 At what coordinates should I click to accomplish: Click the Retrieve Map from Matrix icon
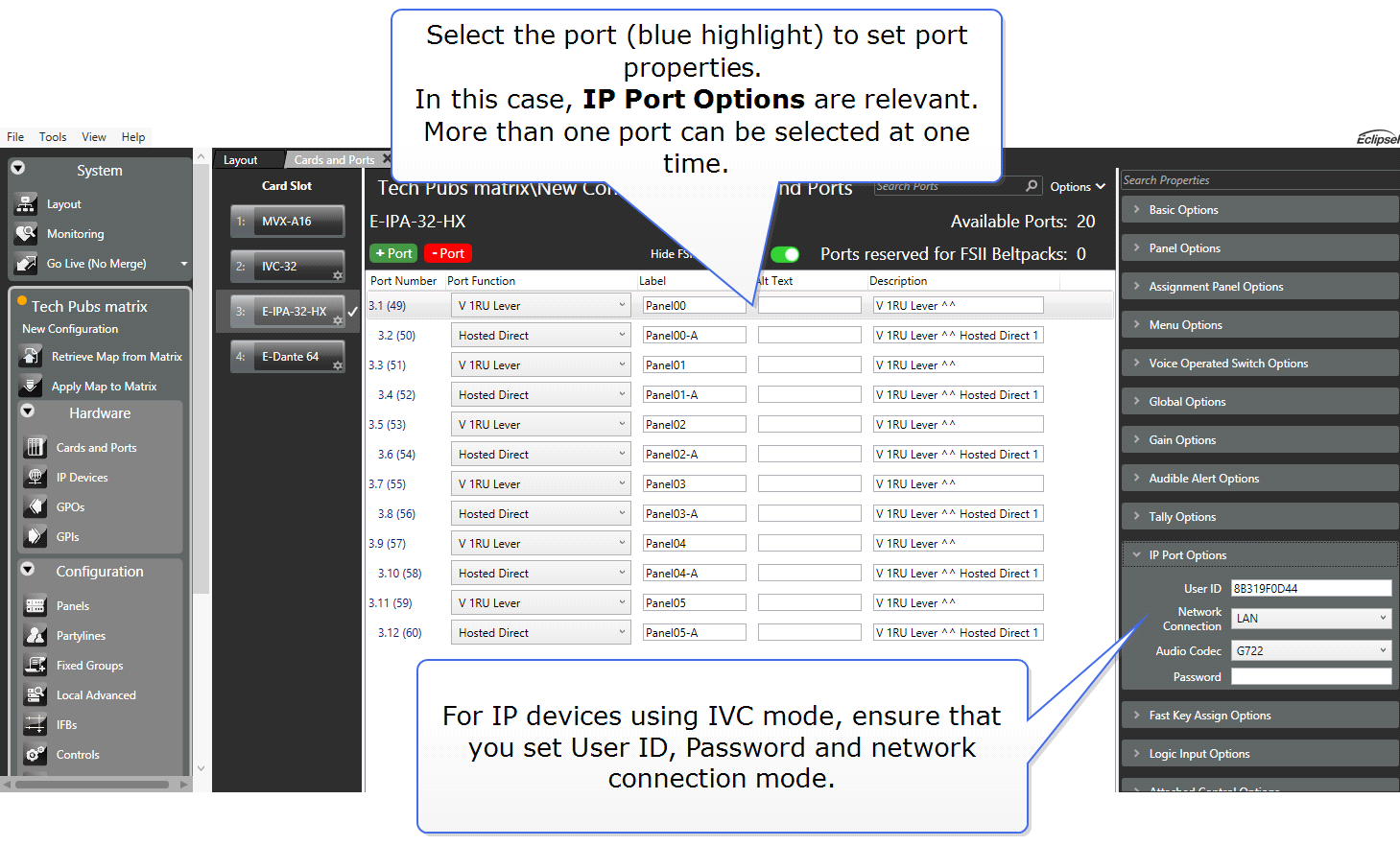coord(31,357)
